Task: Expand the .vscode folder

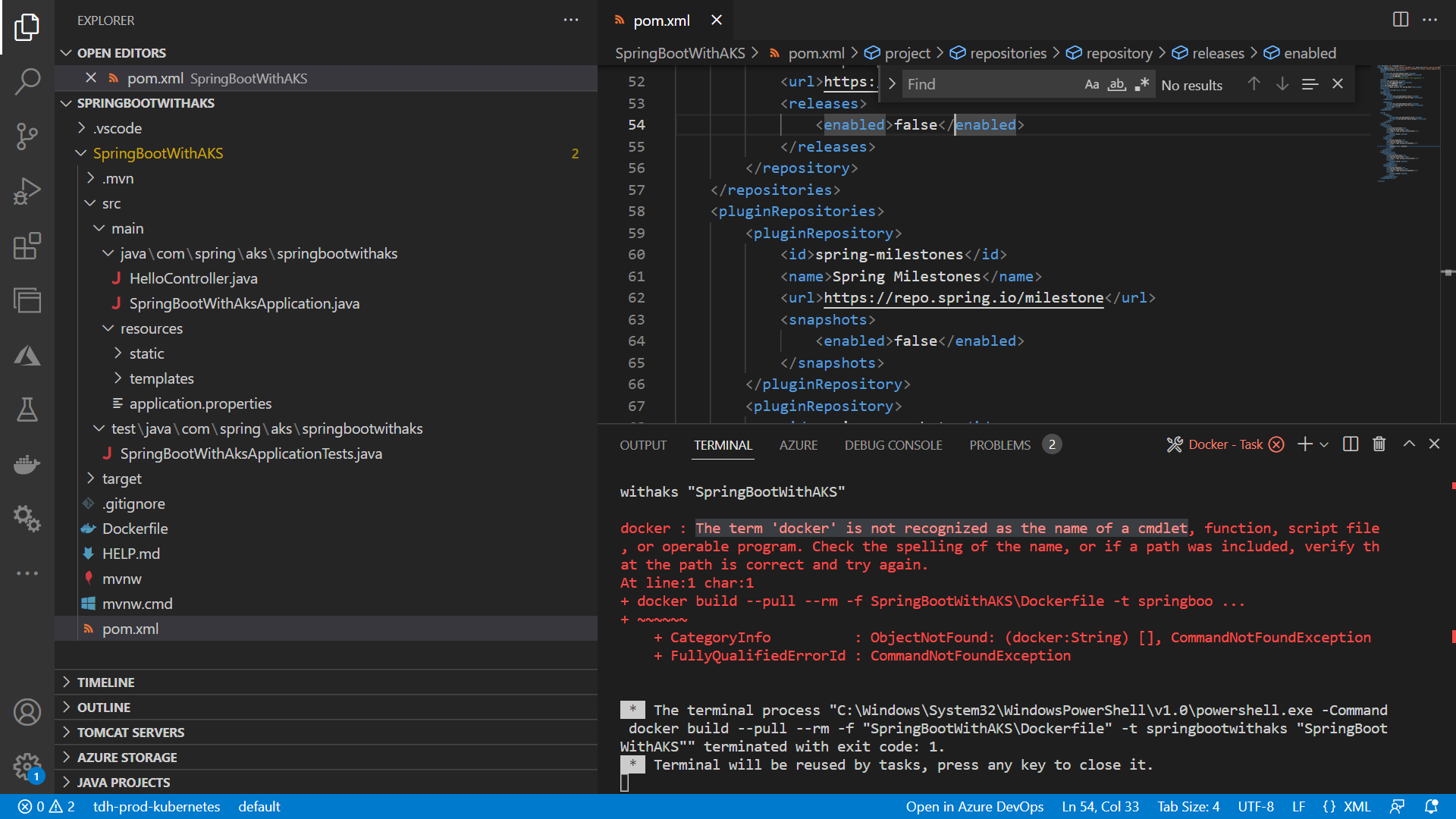Action: 81,128
